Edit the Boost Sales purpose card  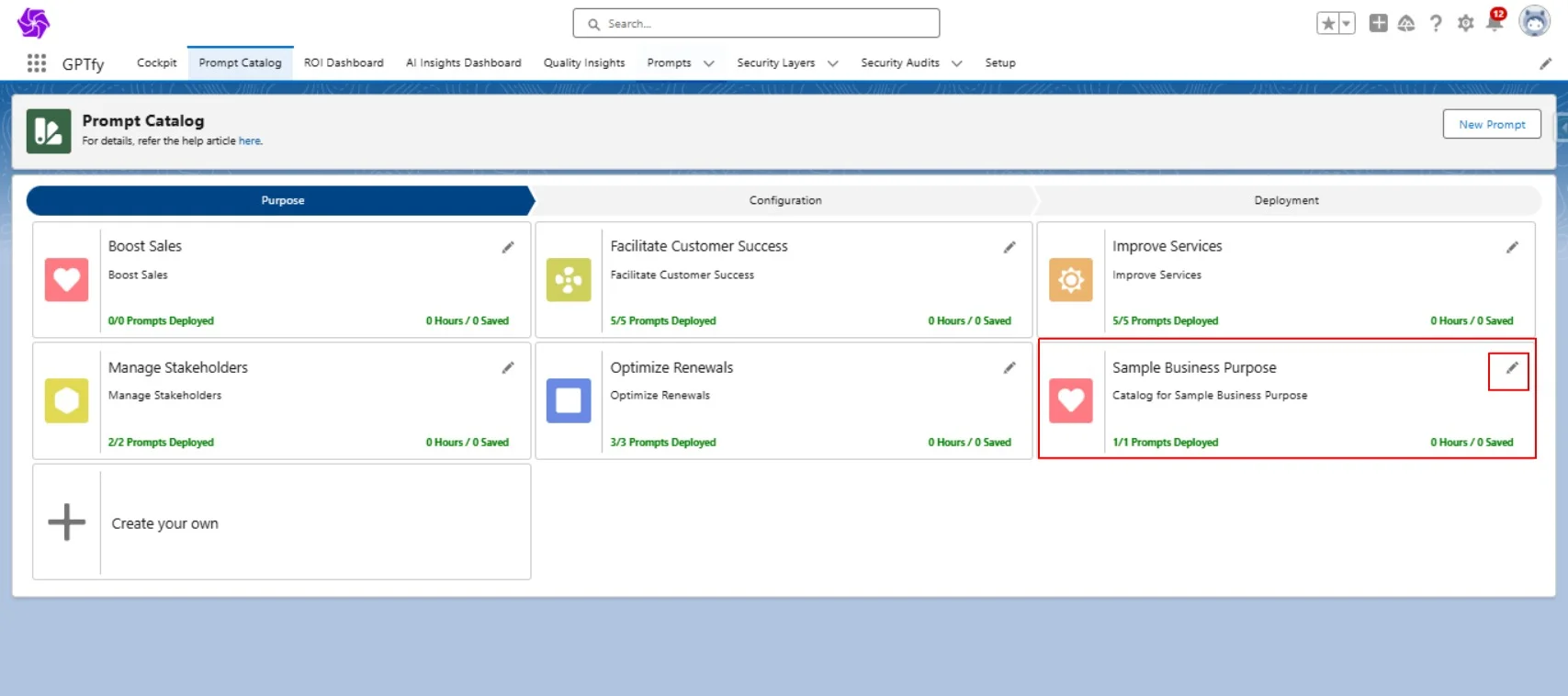508,247
